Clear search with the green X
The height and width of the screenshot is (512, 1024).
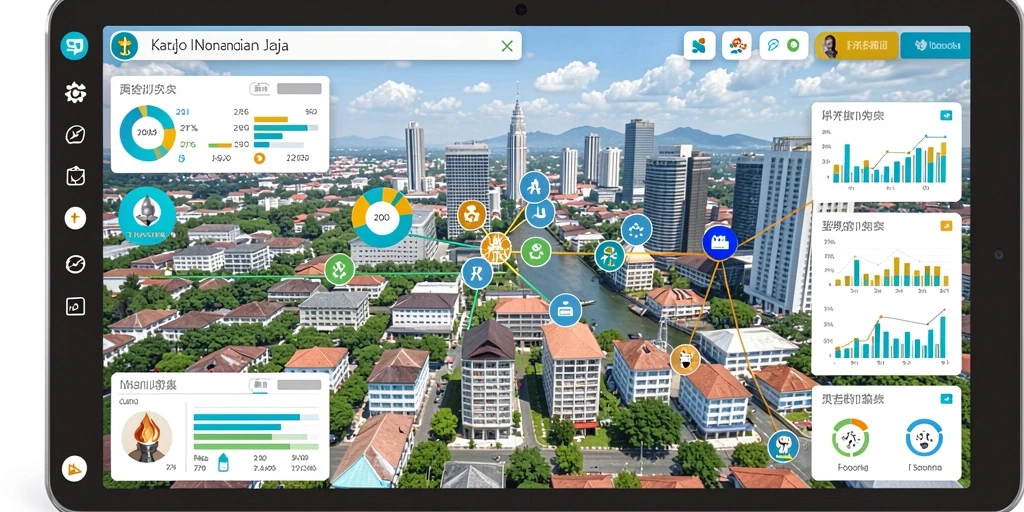pyautogui.click(x=507, y=46)
